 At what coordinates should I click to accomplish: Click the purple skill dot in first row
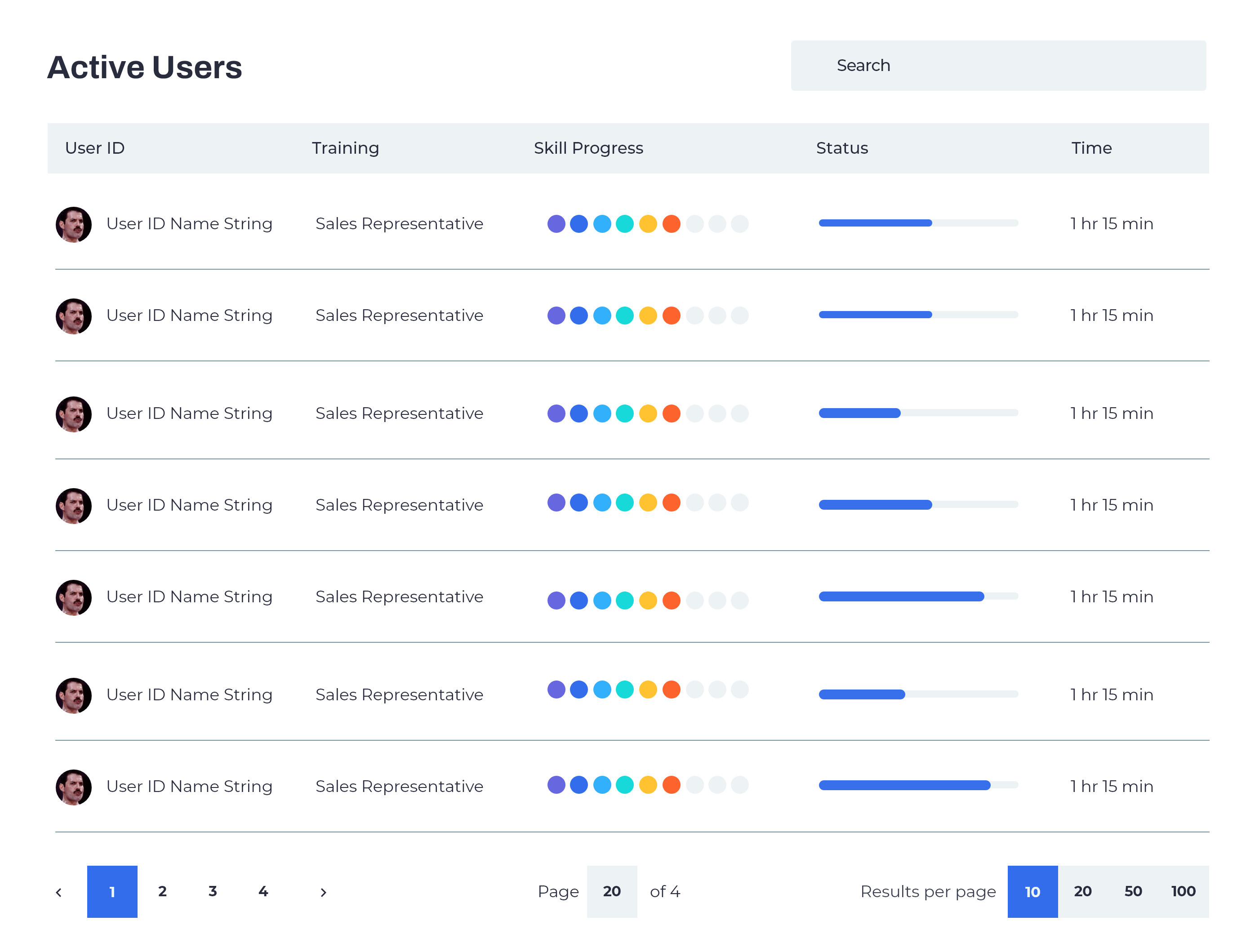point(556,223)
